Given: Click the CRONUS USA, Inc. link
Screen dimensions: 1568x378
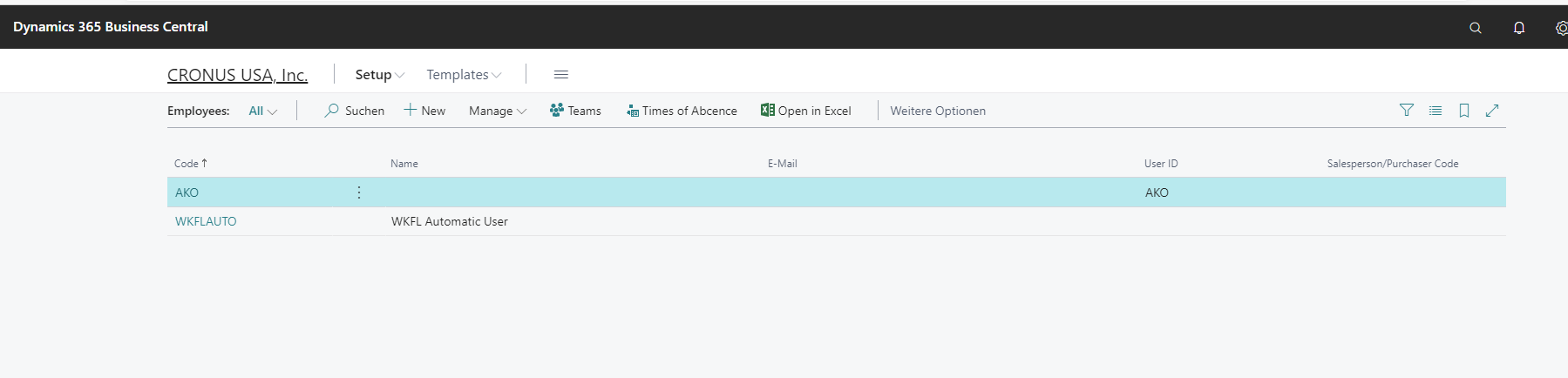Looking at the screenshot, I should (237, 75).
